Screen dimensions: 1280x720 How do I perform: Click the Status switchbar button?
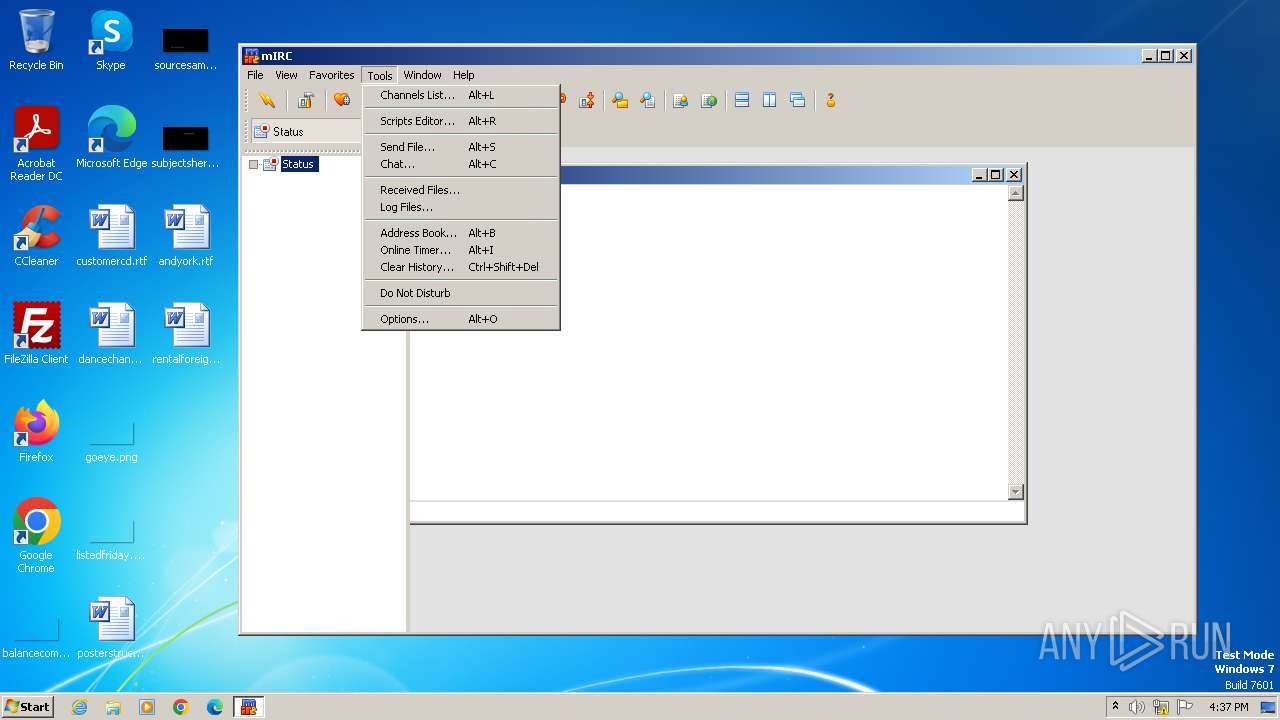click(305, 131)
